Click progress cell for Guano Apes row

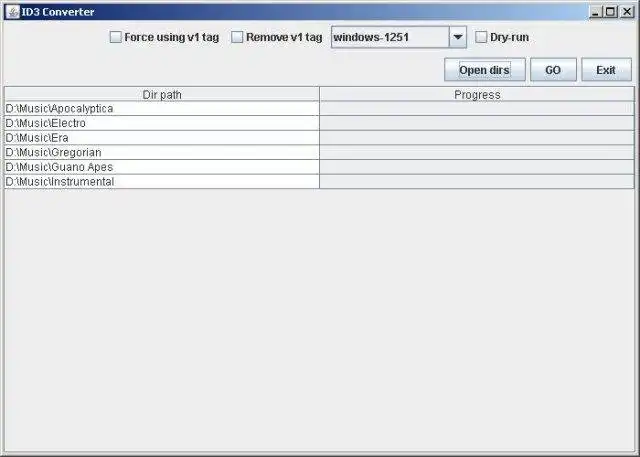pos(477,167)
